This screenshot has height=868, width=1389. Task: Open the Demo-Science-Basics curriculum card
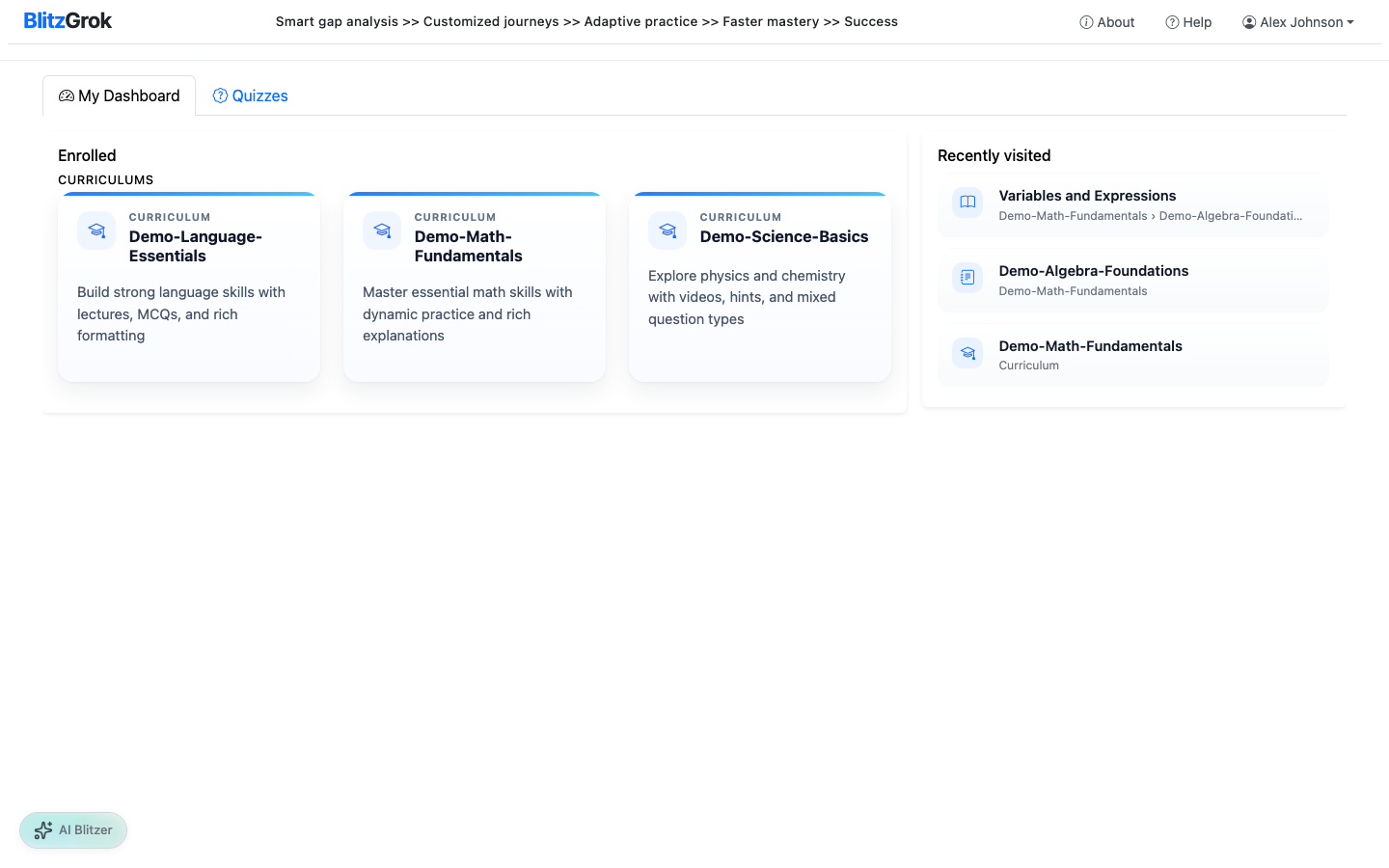(x=760, y=287)
